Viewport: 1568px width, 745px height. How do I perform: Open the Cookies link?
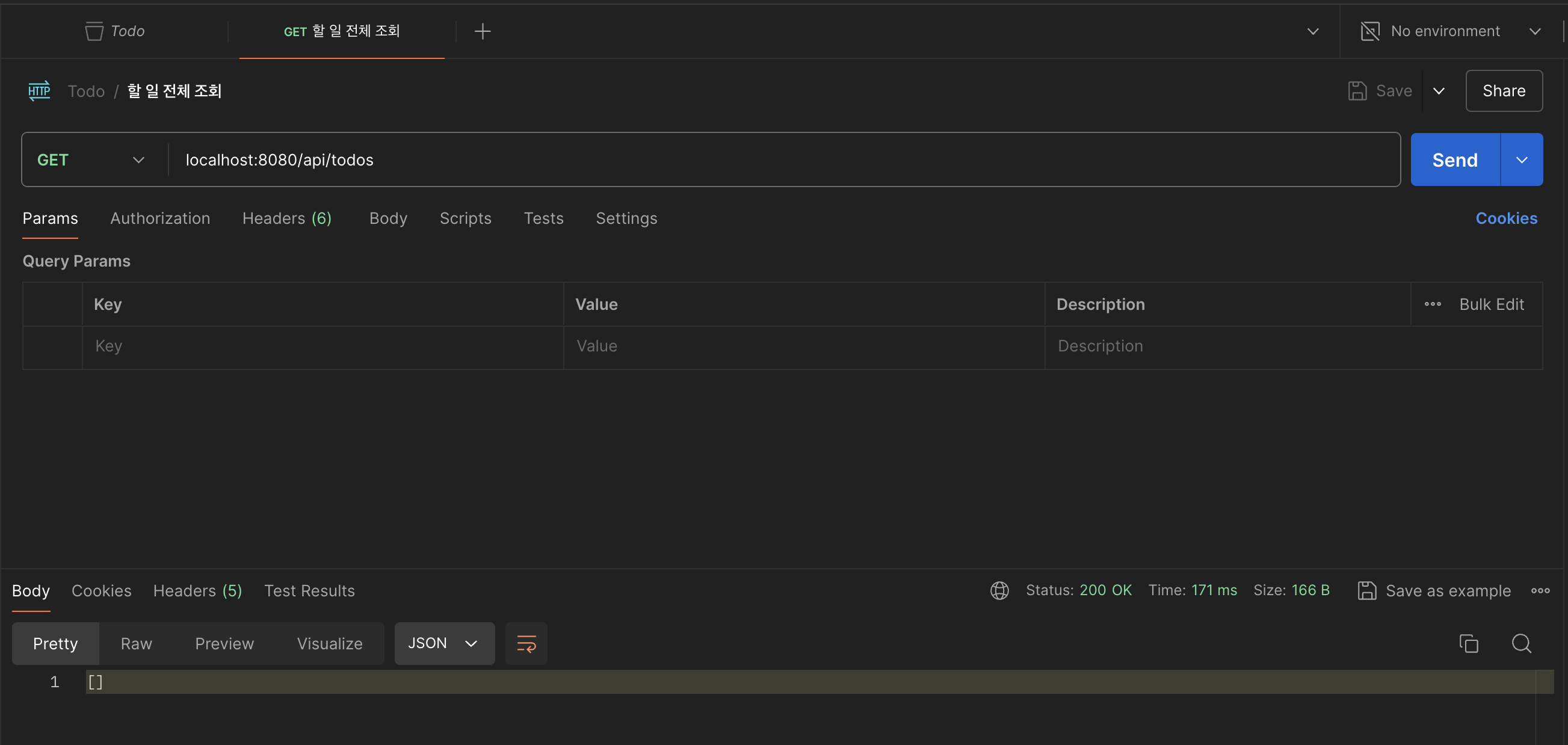tap(1506, 218)
